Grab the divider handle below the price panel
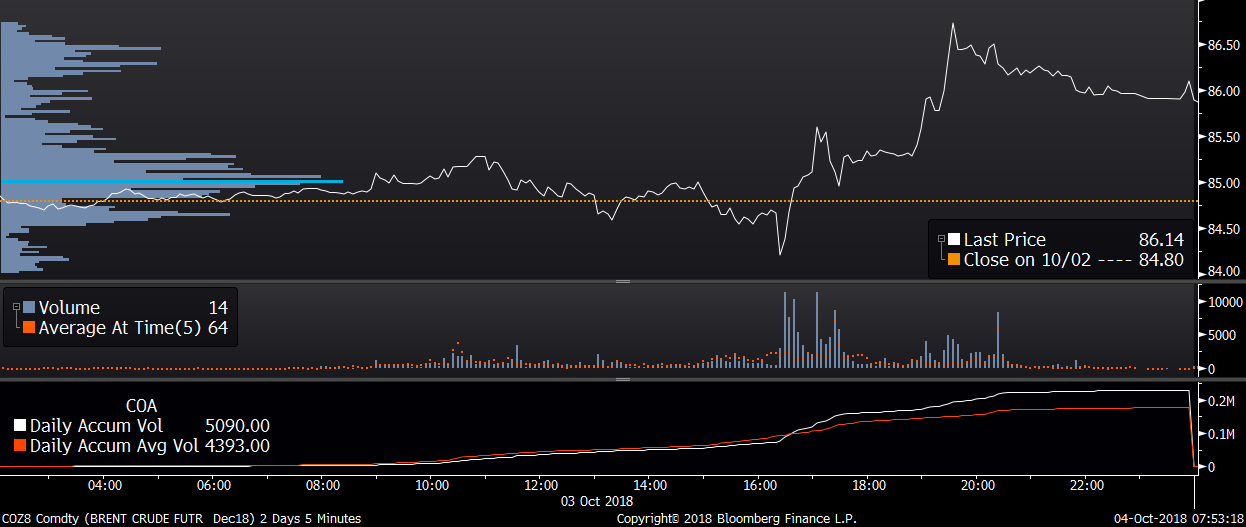 click(x=622, y=282)
